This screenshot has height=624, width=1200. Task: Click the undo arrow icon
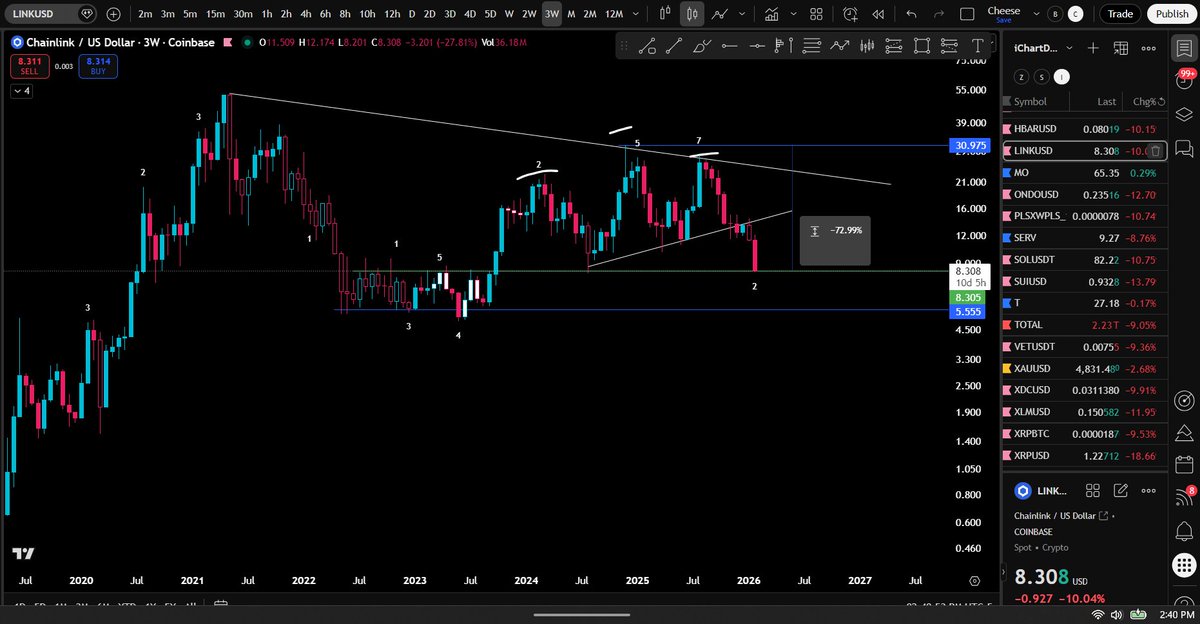click(911, 14)
